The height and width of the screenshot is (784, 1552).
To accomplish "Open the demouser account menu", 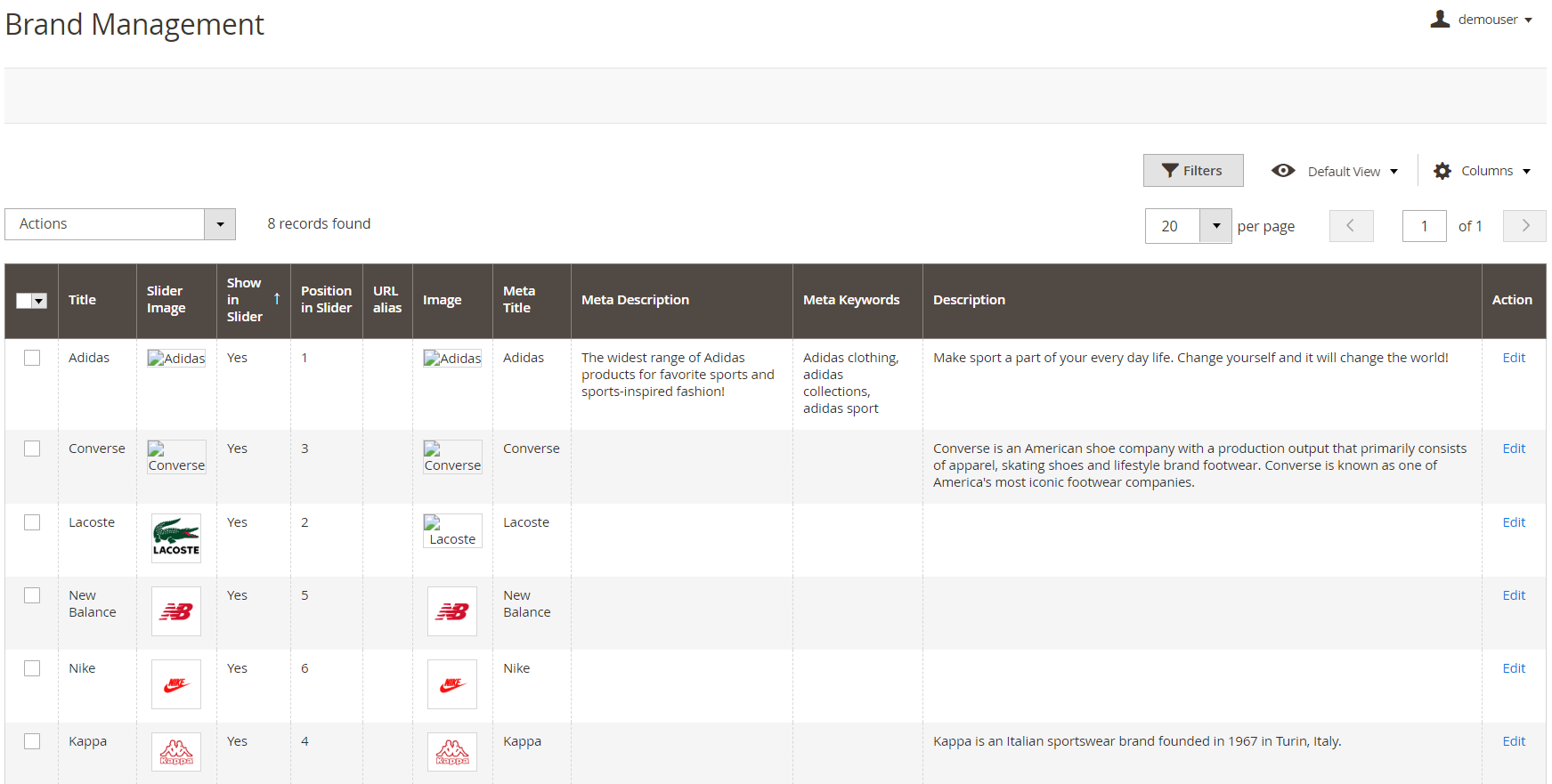I will click(x=1481, y=20).
